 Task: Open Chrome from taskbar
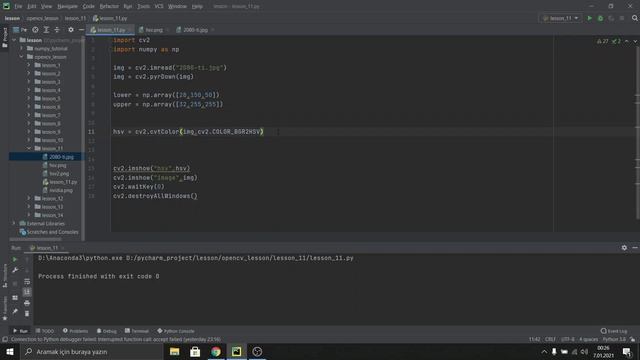pyautogui.click(x=216, y=351)
